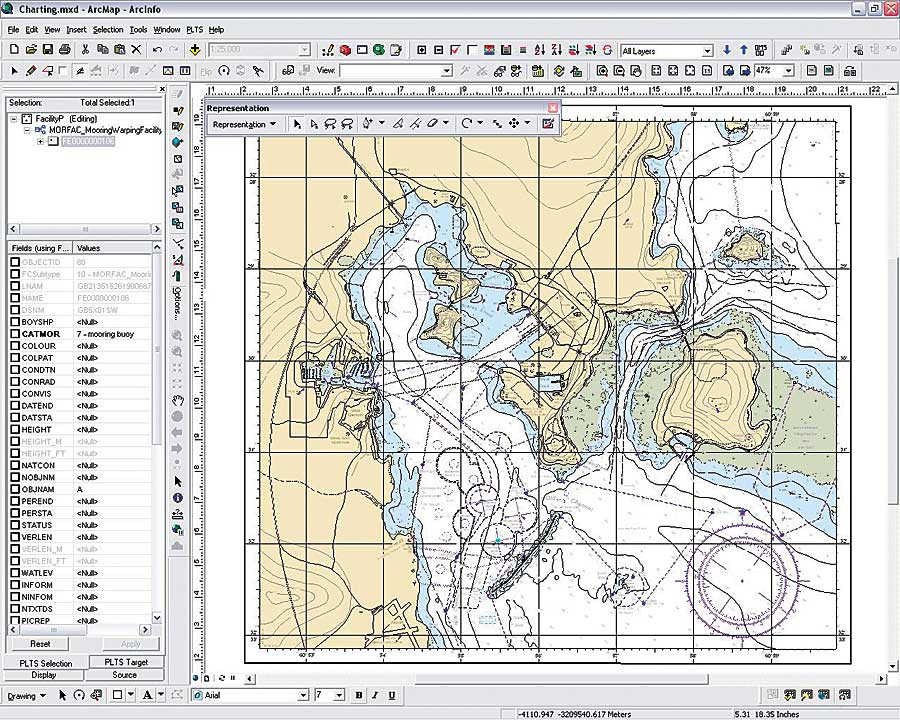The image size is (900, 720).
Task: Check the COLPAT field box
Action: click(15, 358)
